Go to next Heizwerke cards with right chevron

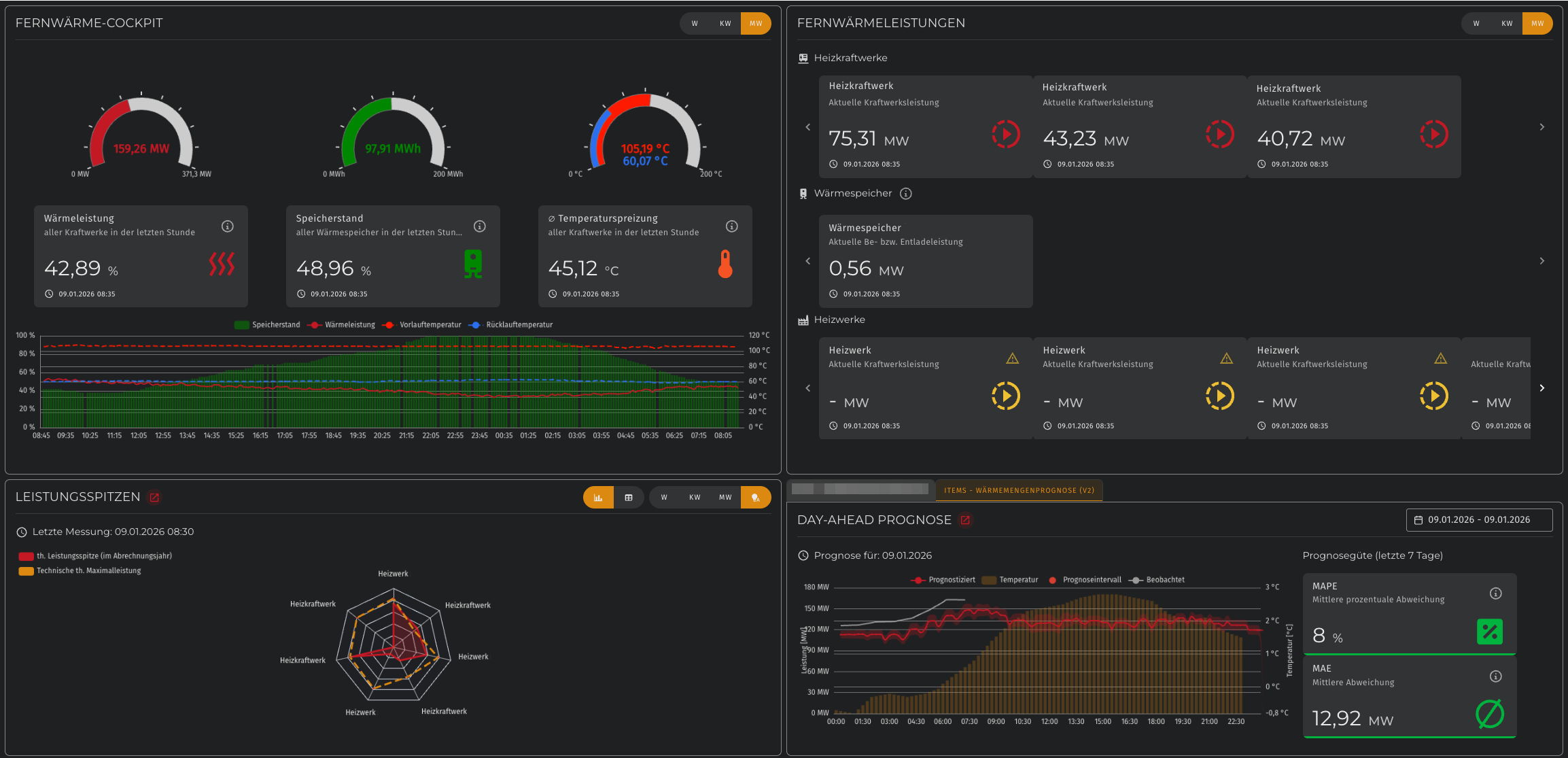pos(1541,388)
